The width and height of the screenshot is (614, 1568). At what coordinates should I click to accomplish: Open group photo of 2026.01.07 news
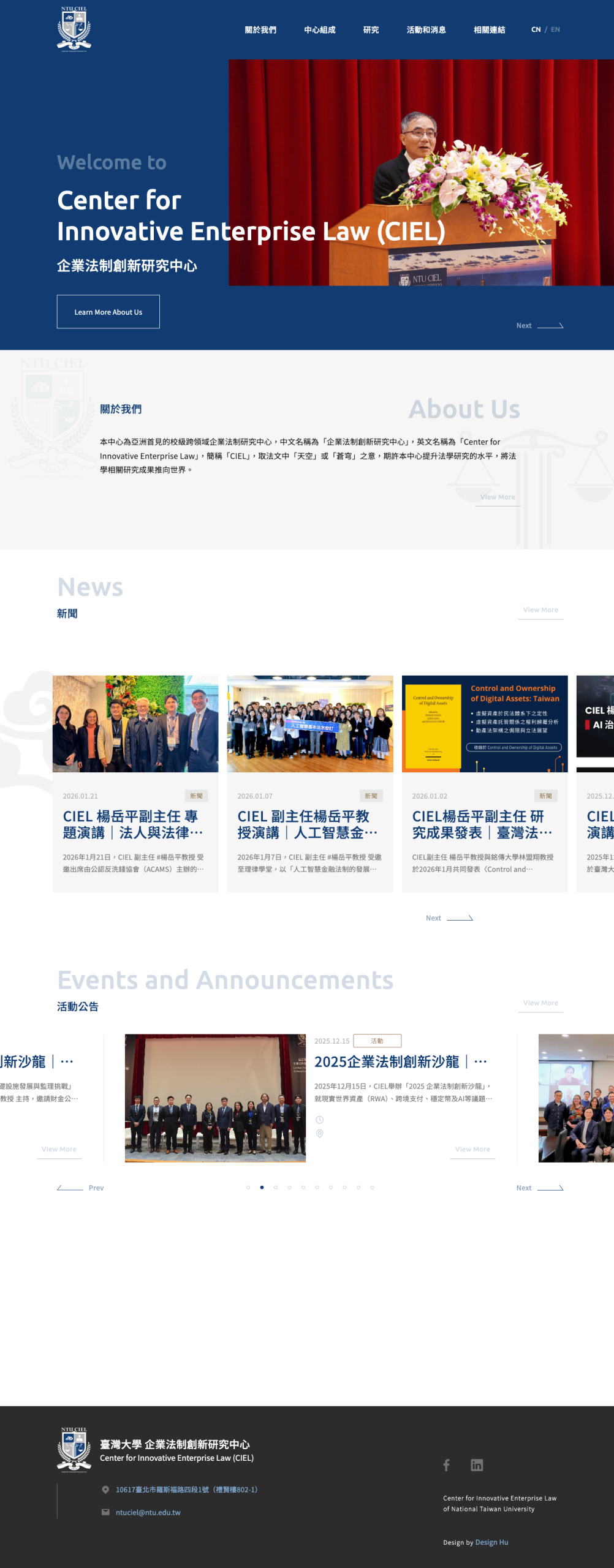point(310,724)
